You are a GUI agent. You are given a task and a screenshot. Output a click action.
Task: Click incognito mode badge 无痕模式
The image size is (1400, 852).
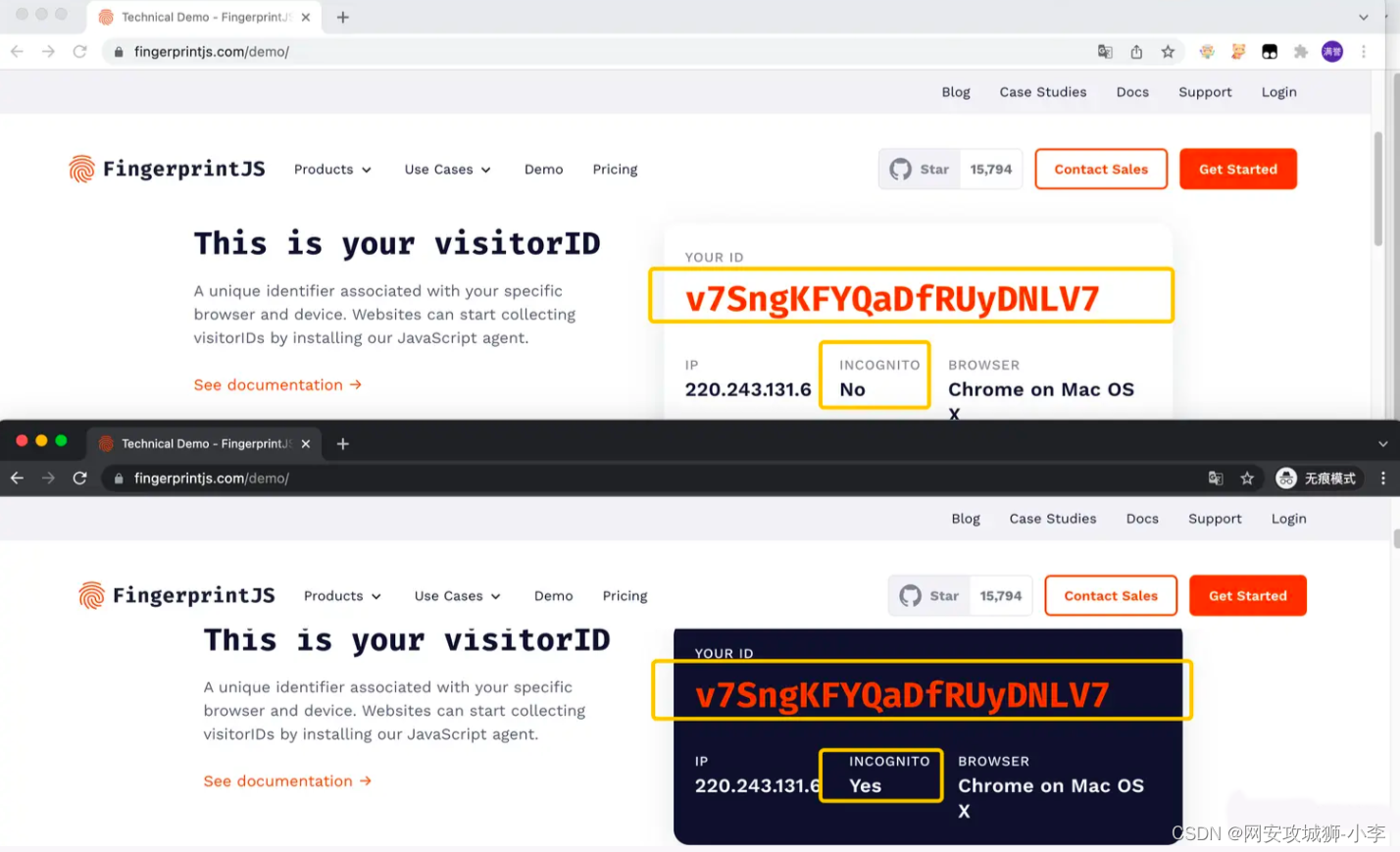(x=1317, y=478)
